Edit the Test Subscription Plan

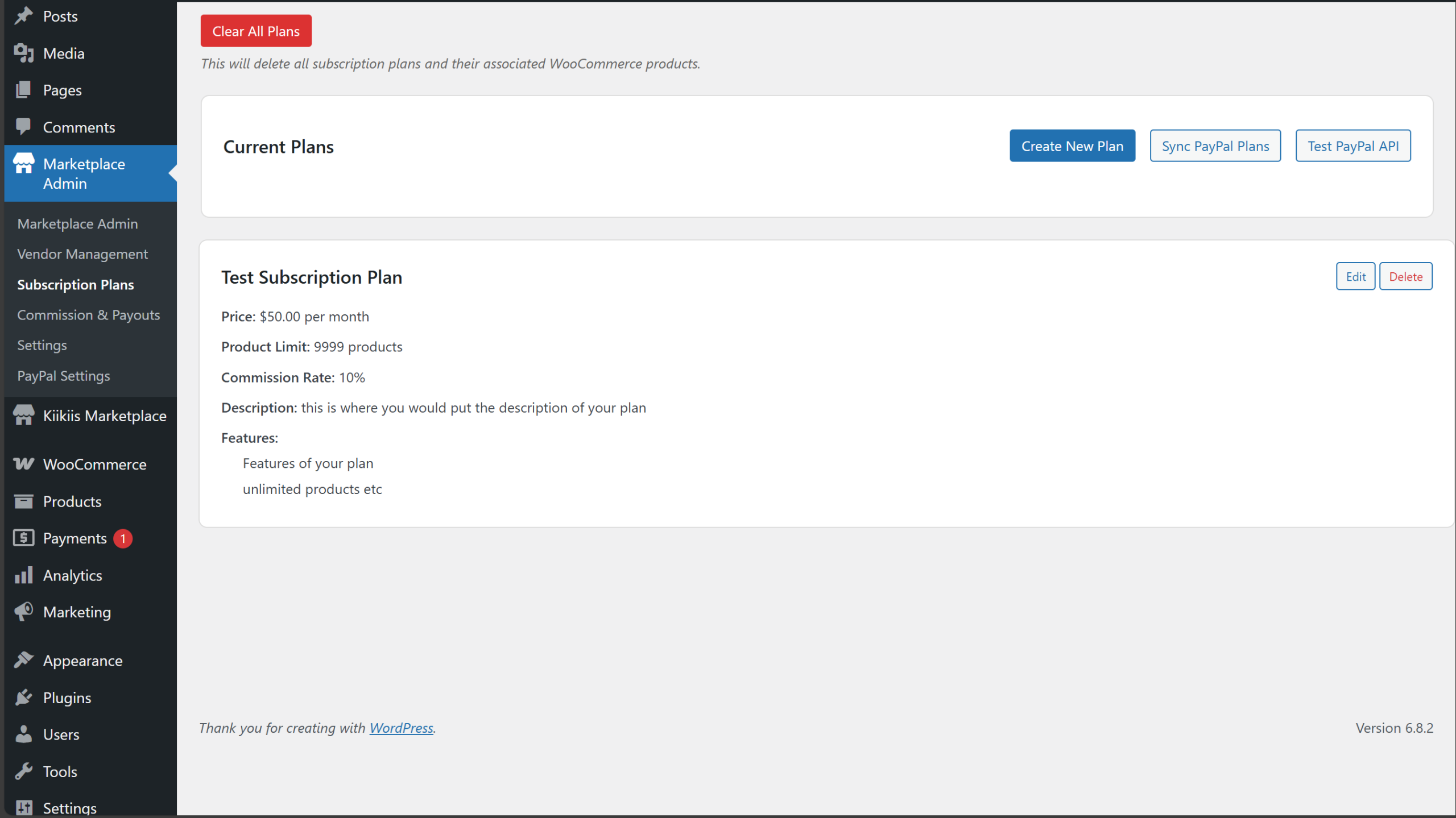1355,276
